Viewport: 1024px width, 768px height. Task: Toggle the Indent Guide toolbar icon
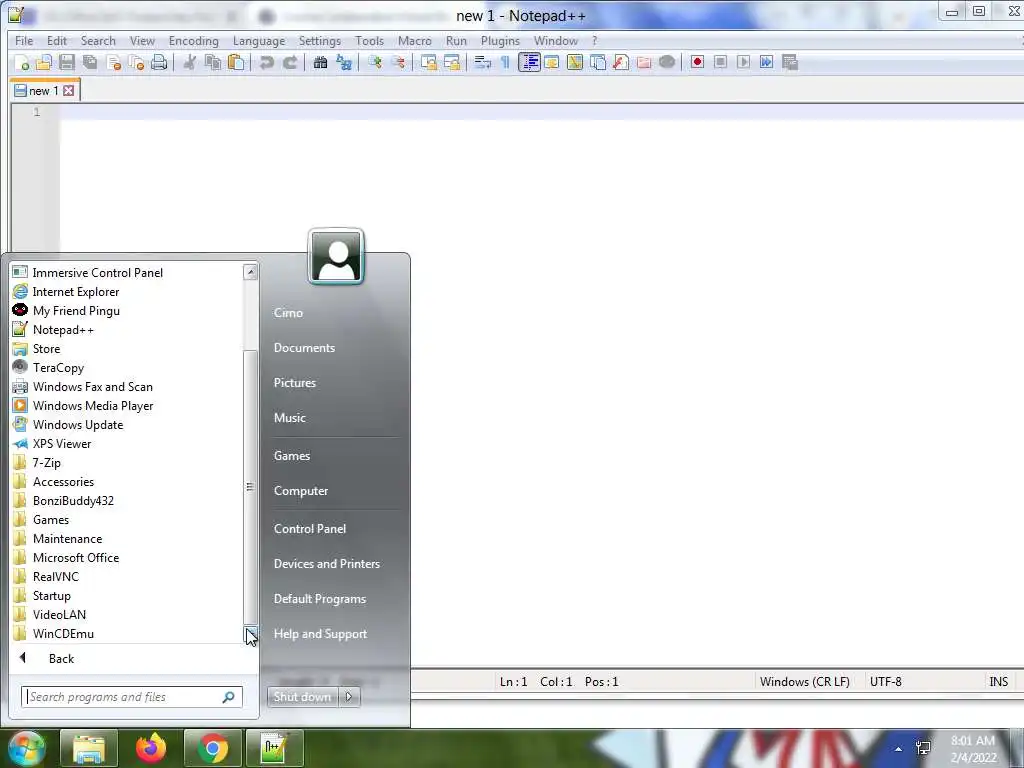click(529, 63)
